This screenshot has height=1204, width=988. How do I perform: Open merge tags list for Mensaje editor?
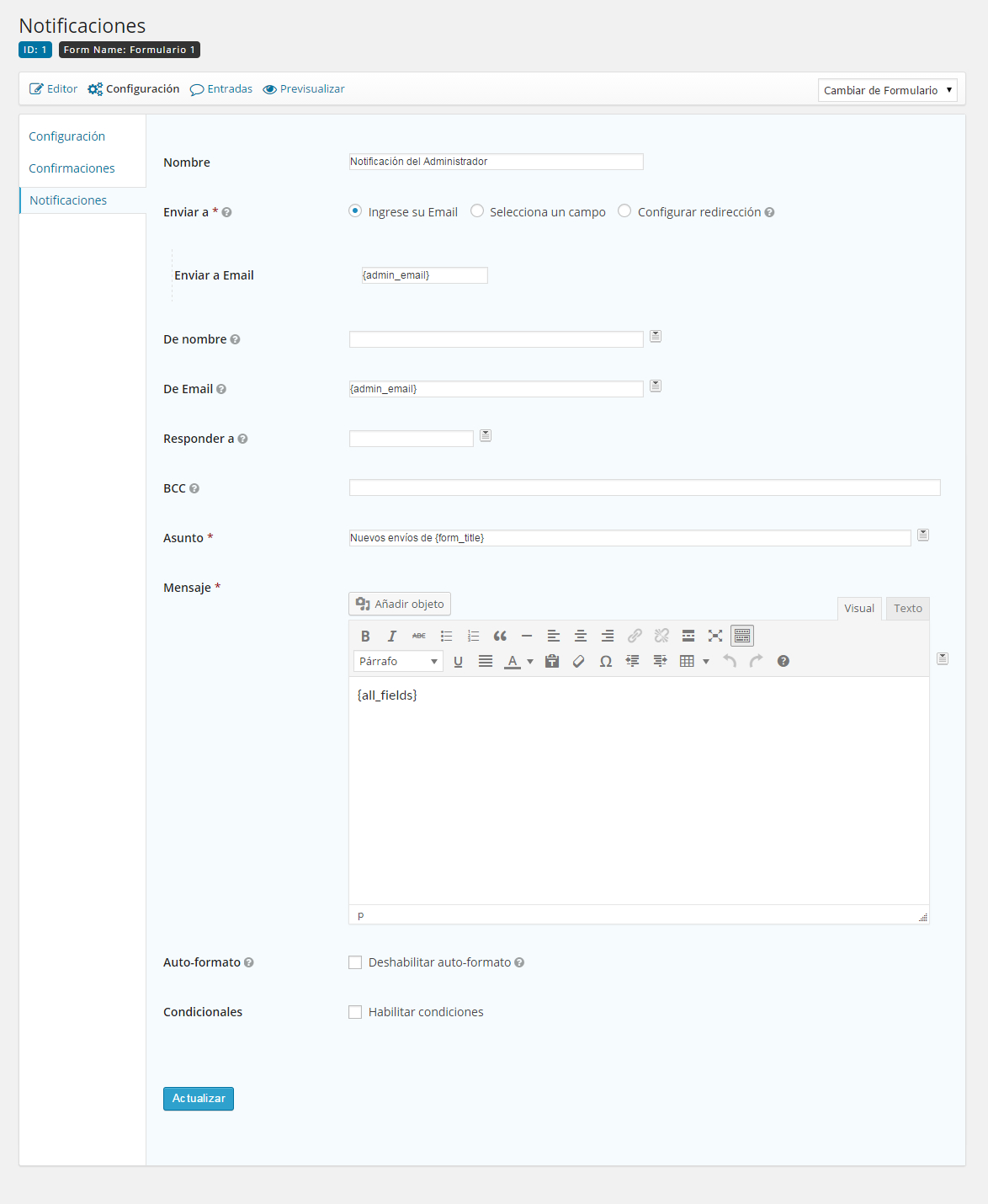(943, 658)
